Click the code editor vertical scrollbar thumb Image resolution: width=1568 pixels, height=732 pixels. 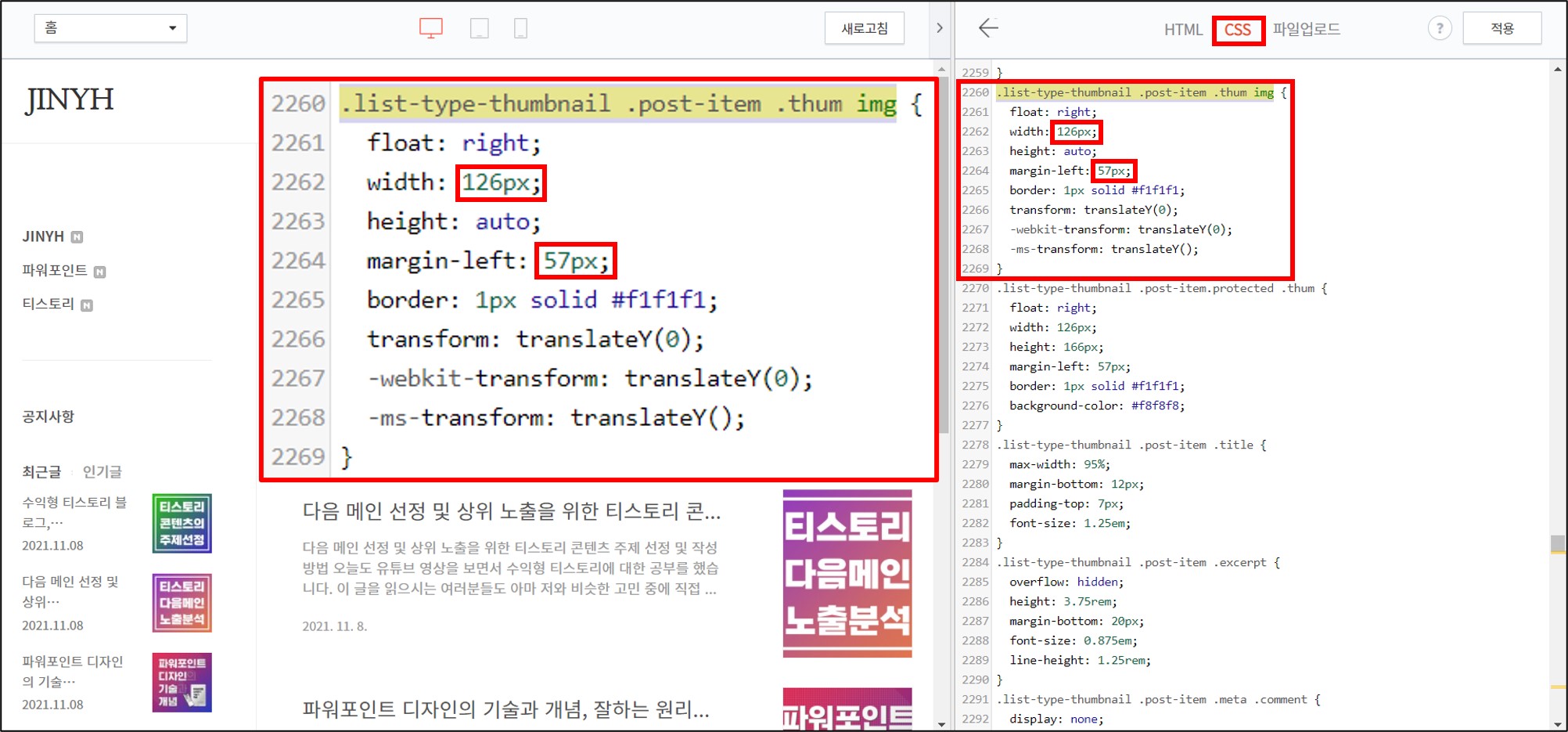coord(1558,543)
